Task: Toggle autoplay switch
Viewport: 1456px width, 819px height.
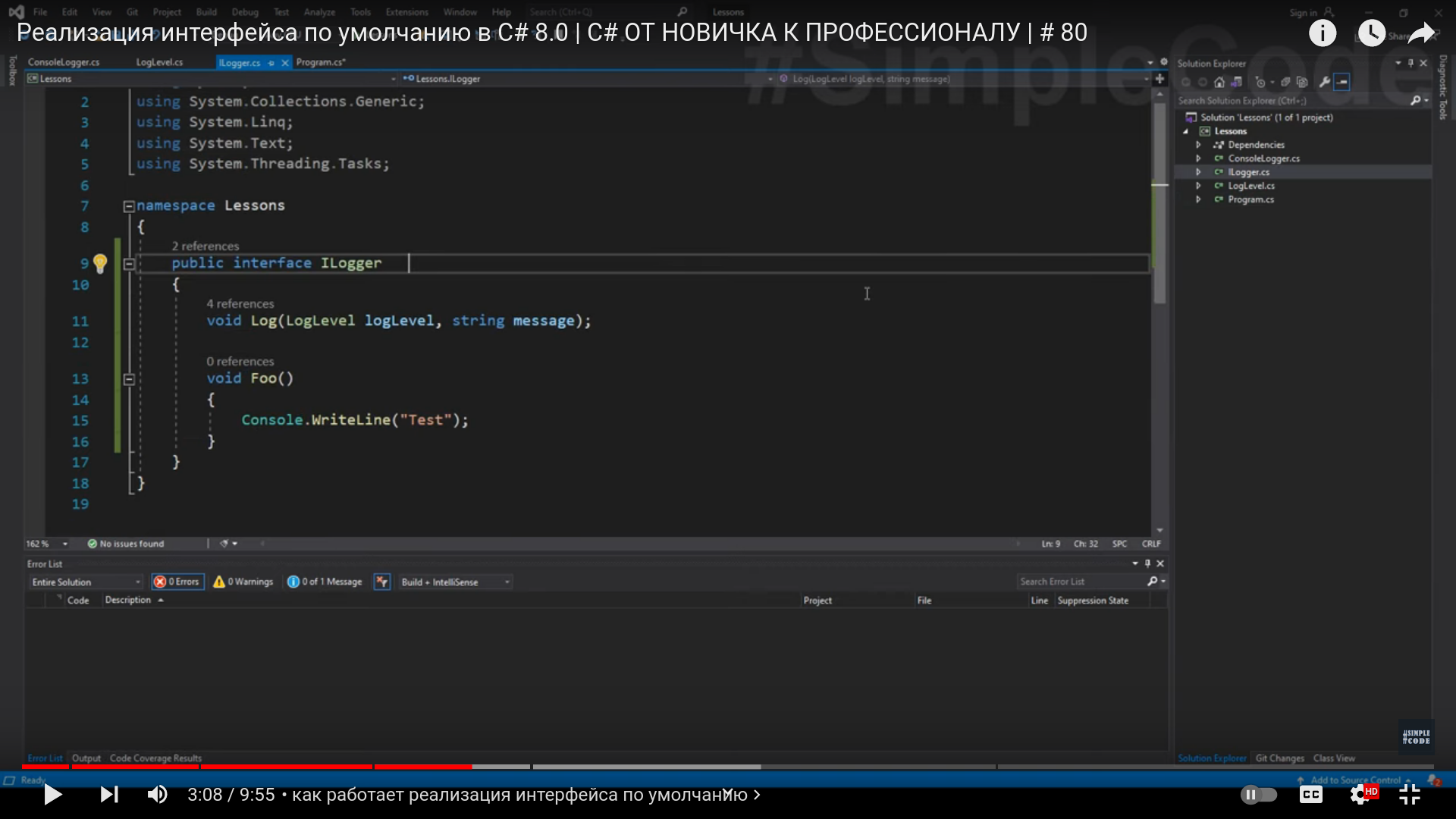Action: coord(1259,795)
